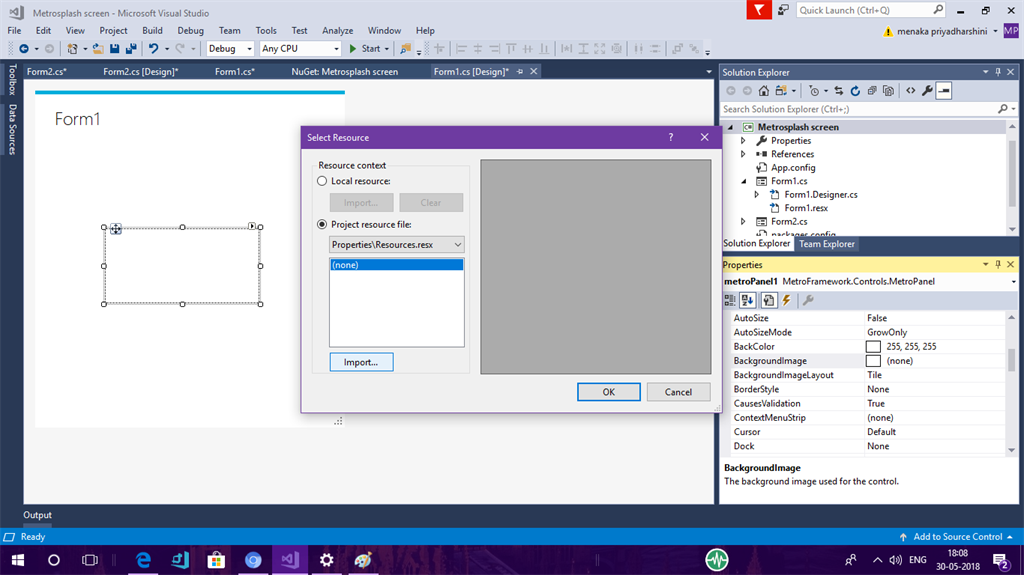
Task: Click the Properties page icon in Properties toolbar
Action: 769,301
